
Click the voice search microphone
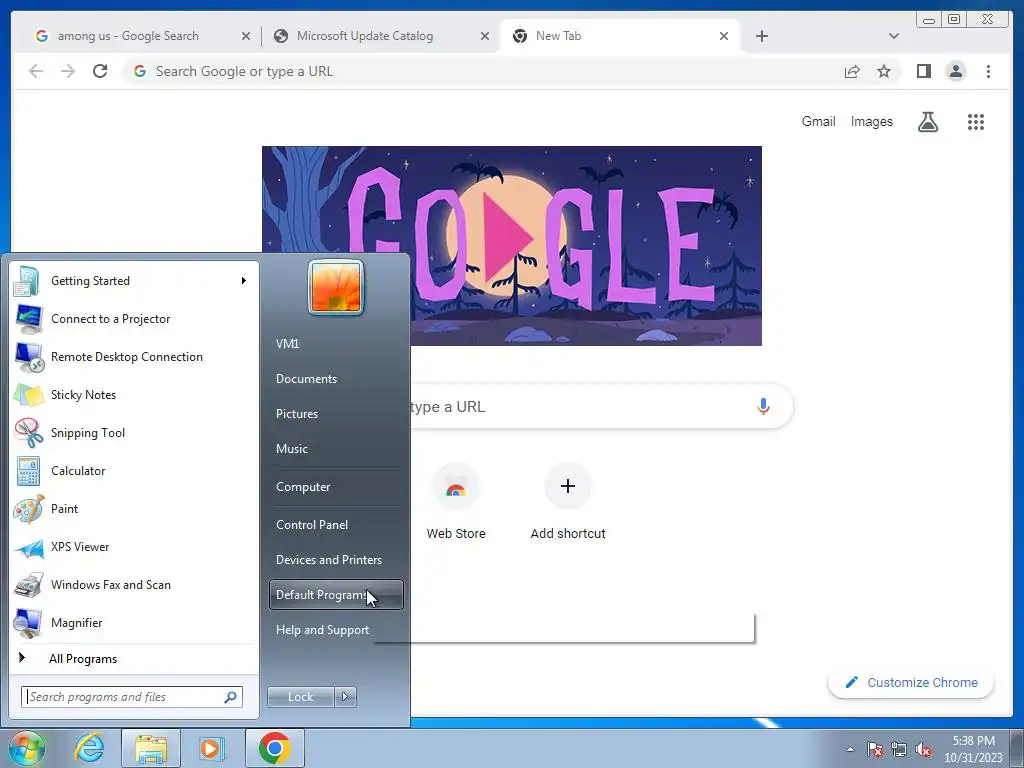point(763,406)
